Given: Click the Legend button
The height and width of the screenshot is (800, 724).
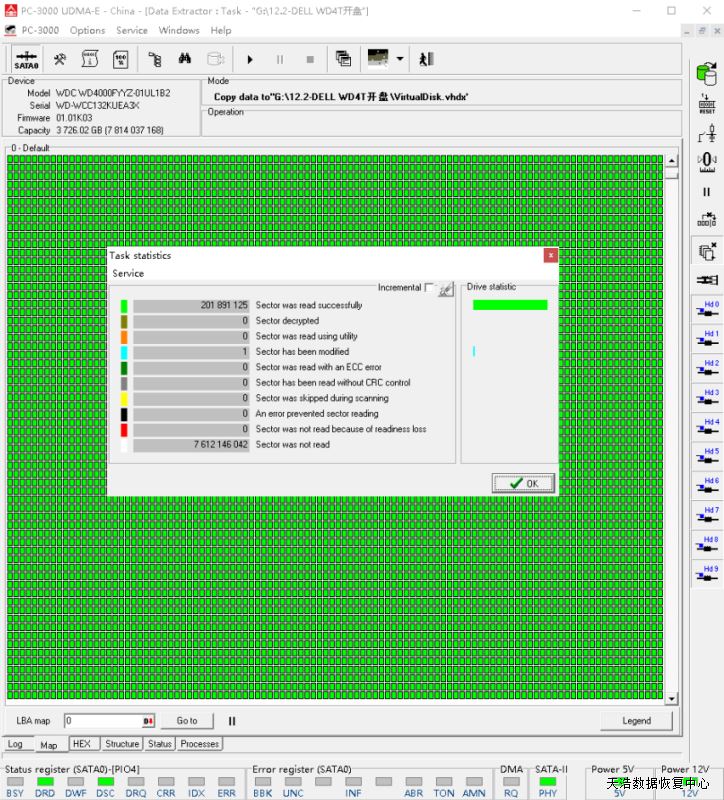Looking at the screenshot, I should (x=636, y=721).
